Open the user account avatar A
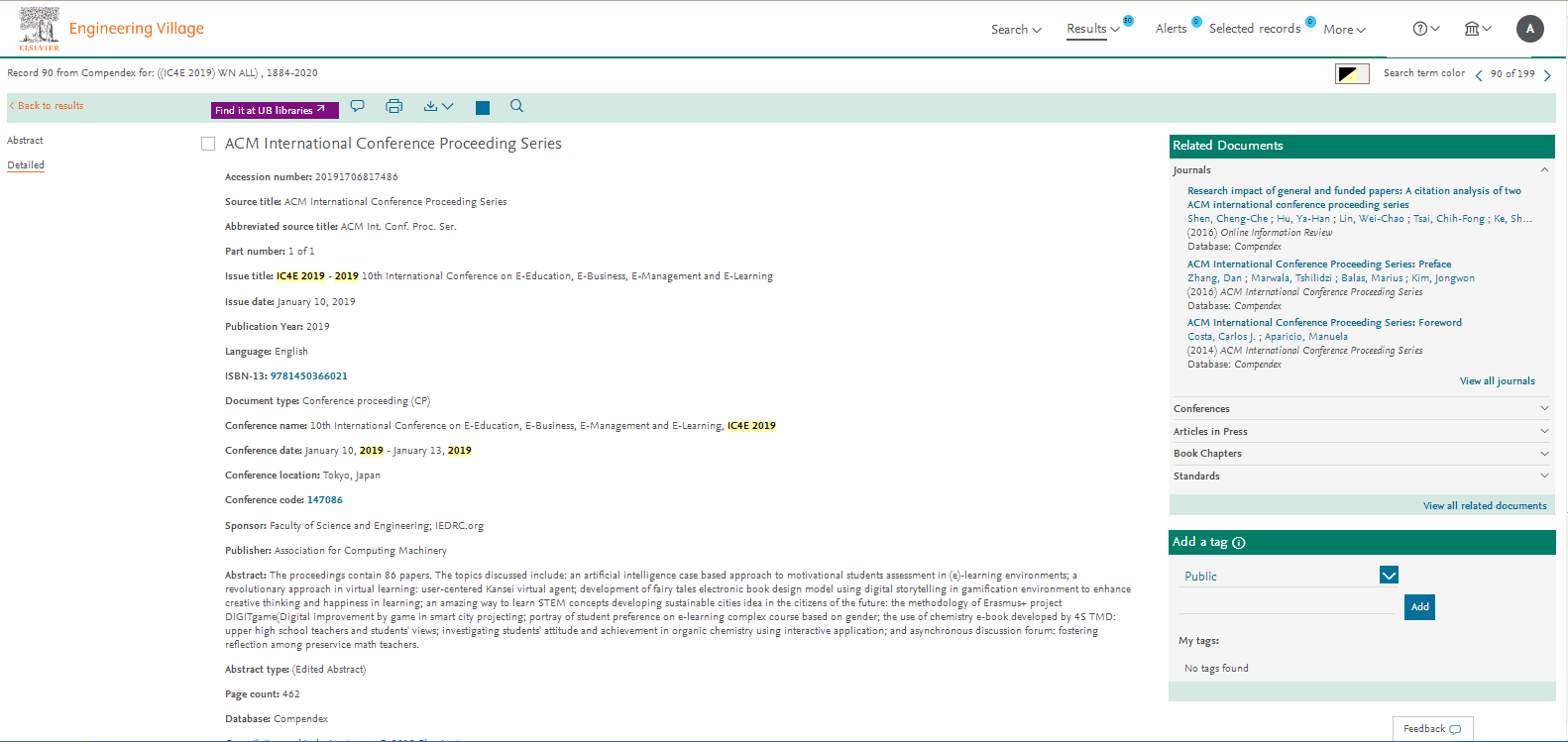 (x=1530, y=29)
